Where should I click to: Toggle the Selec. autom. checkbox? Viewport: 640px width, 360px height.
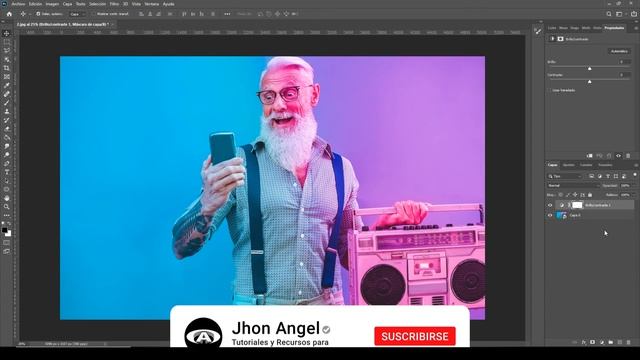(x=38, y=14)
